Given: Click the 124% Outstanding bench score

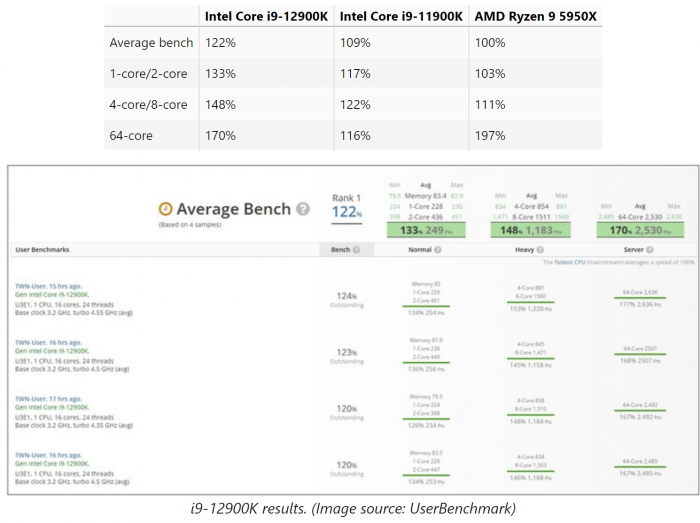Looking at the screenshot, I should (x=347, y=296).
